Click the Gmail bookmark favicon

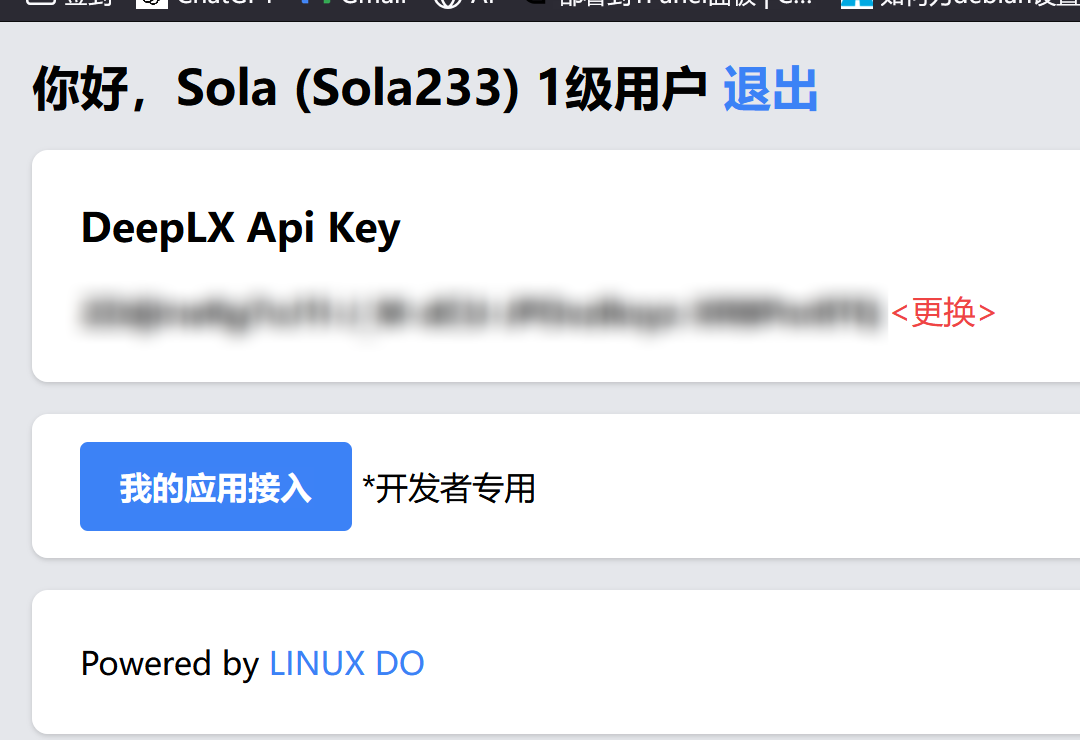click(x=317, y=3)
